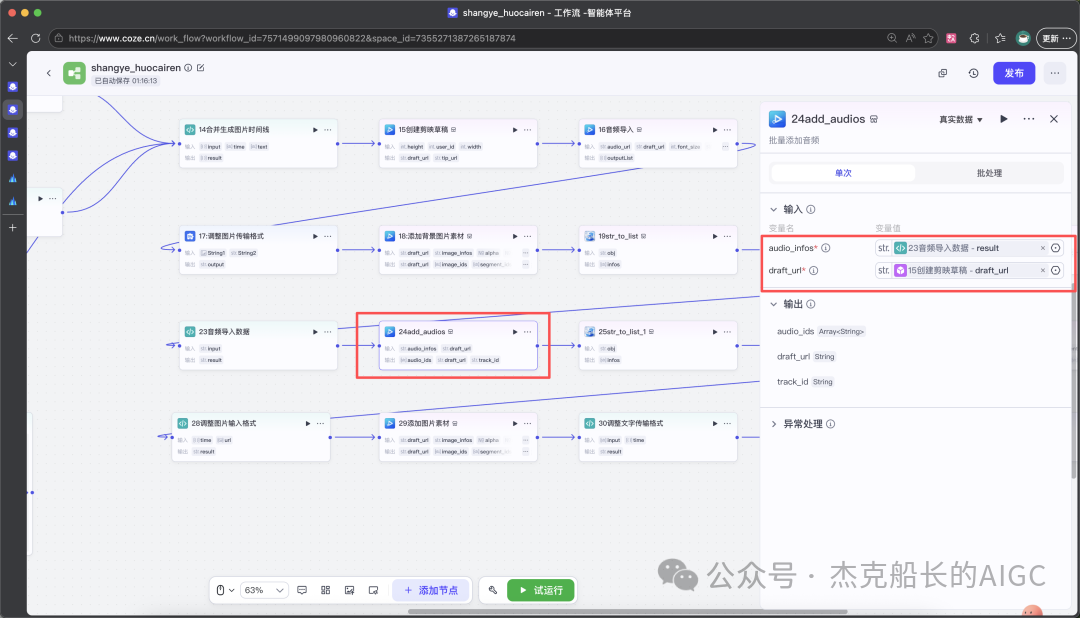Screen dimensions: 1080x618
Task: Run the 24add_audios node from panel header
Action: click(1004, 119)
